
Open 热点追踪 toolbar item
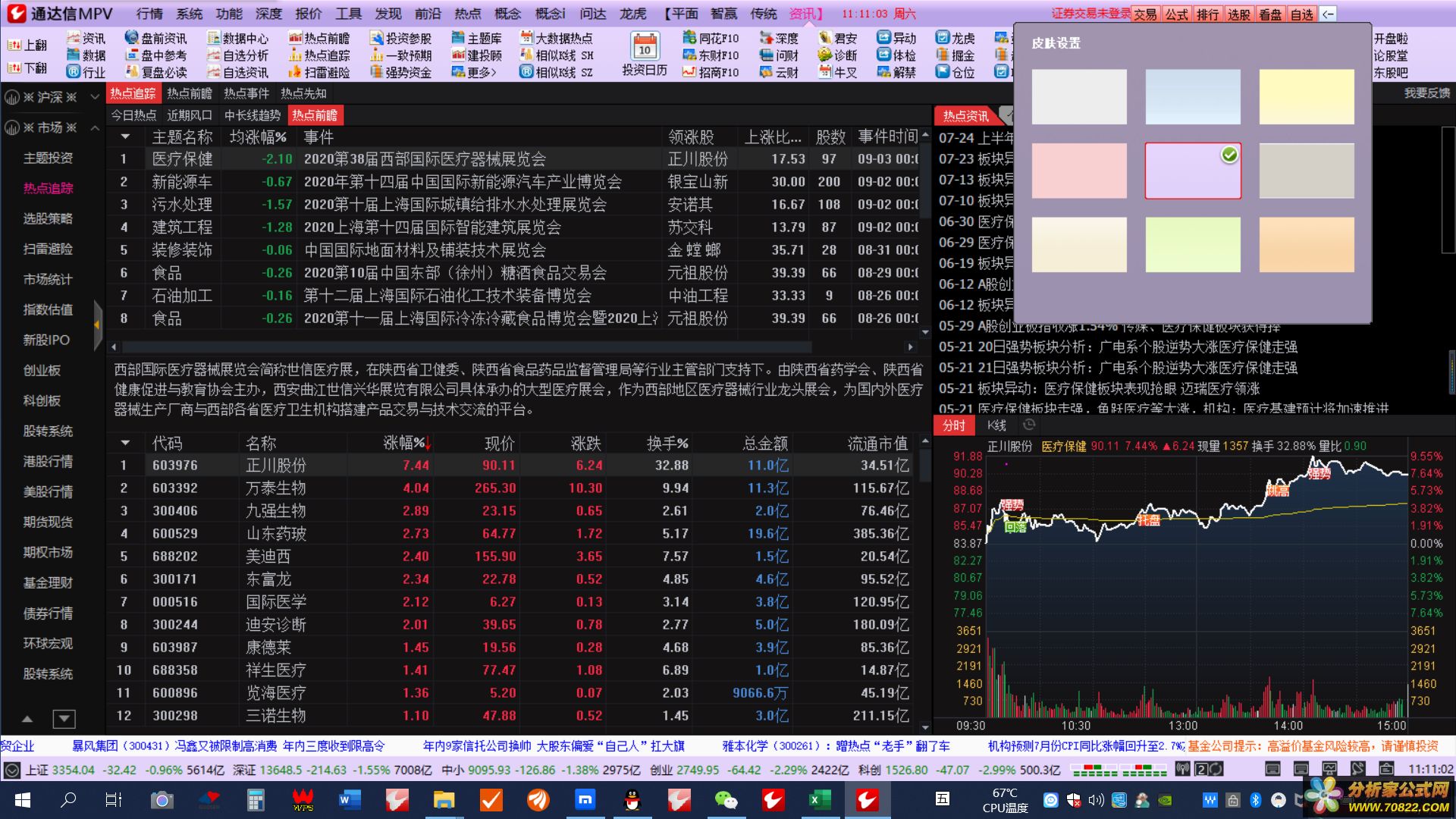tap(318, 55)
